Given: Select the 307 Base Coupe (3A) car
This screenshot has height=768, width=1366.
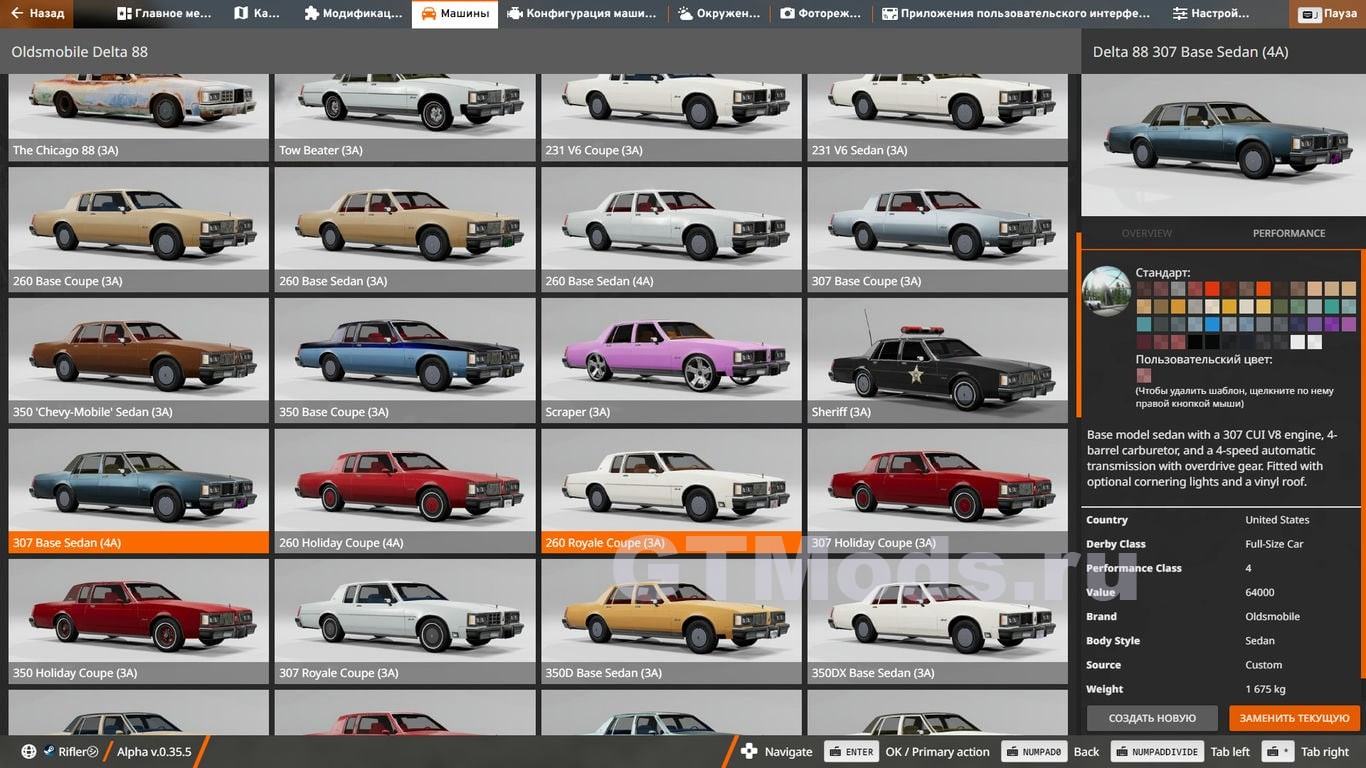Looking at the screenshot, I should click(x=938, y=229).
